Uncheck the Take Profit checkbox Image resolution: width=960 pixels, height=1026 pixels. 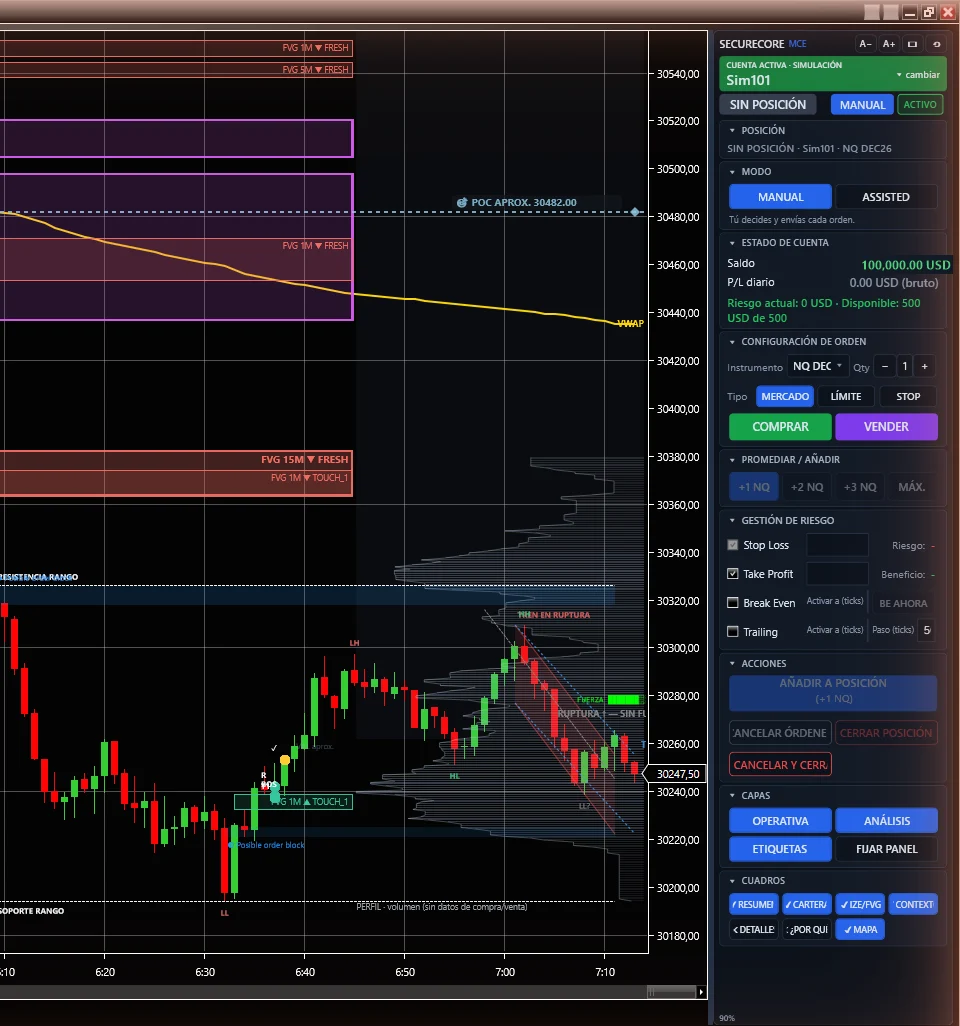click(x=733, y=574)
